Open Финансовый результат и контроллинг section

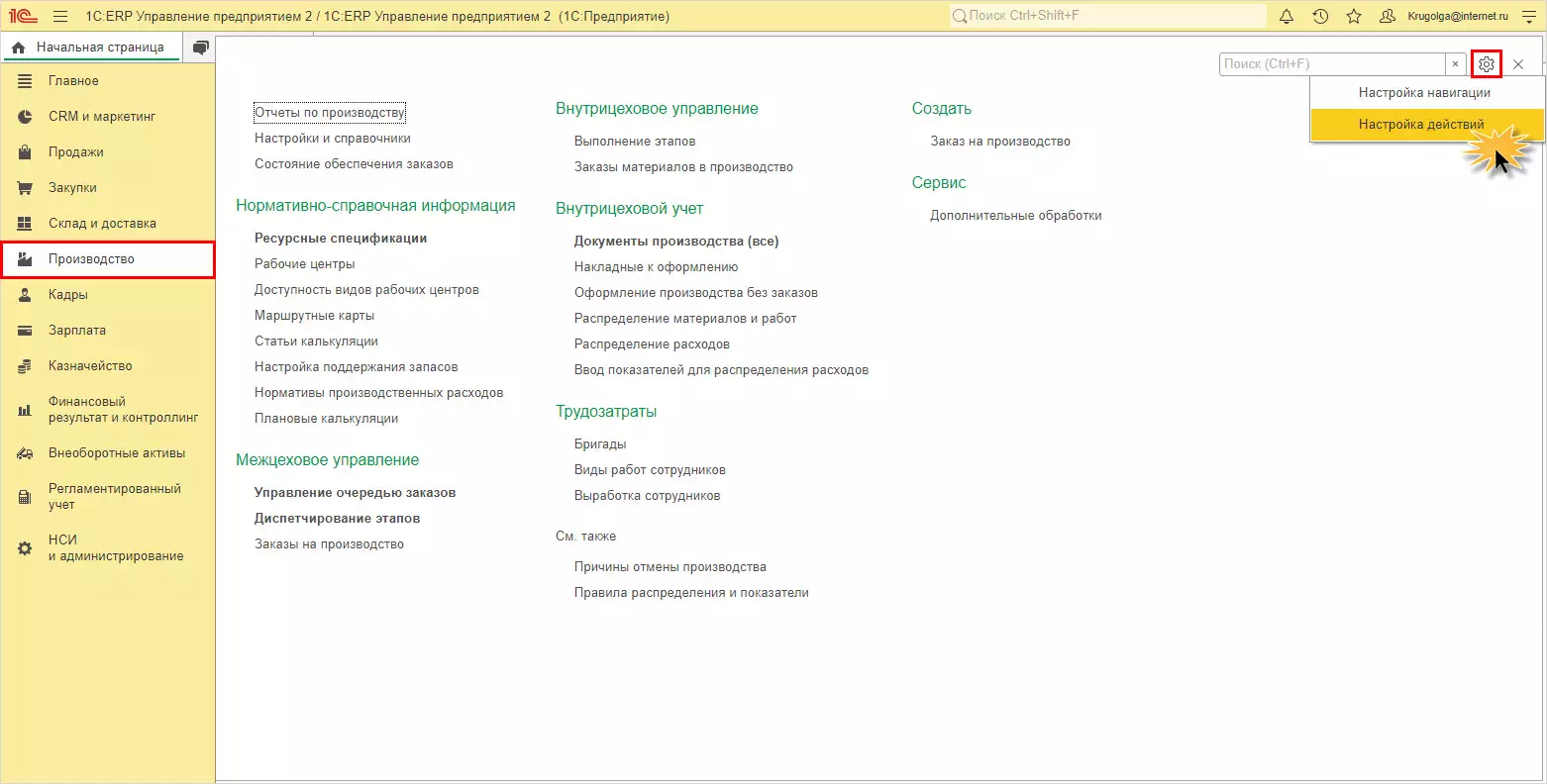(x=108, y=410)
